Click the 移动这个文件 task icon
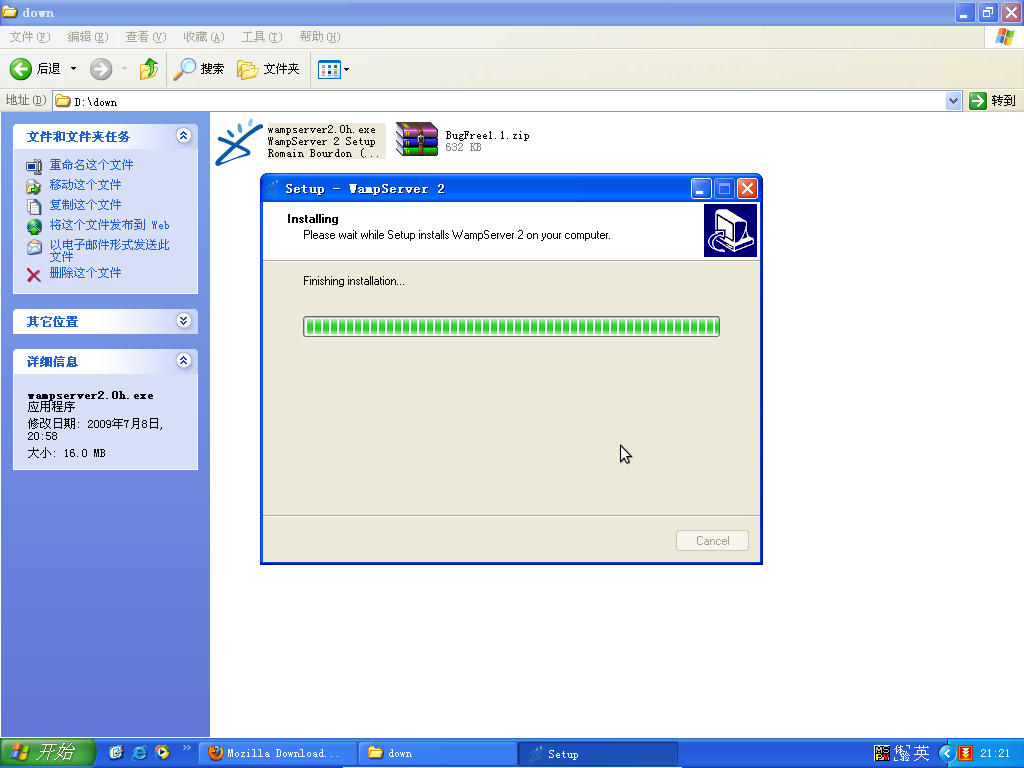Image resolution: width=1024 pixels, height=768 pixels. tap(34, 186)
